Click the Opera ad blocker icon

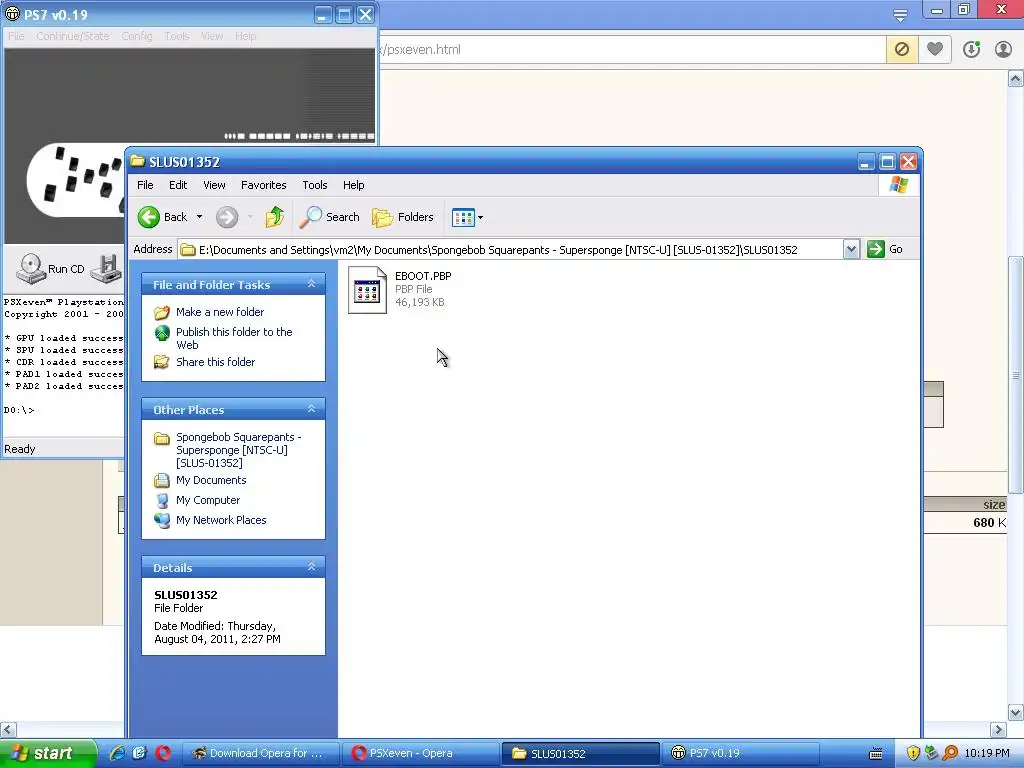click(x=902, y=49)
